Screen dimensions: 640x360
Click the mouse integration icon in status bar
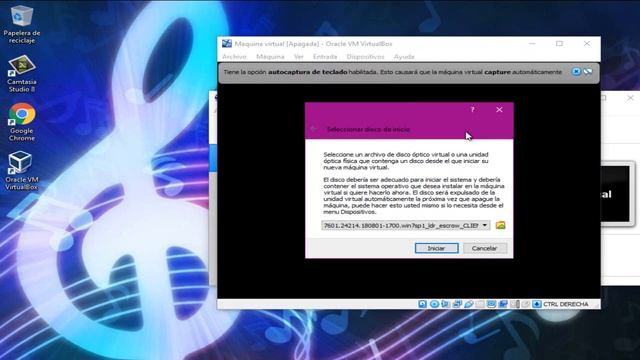point(526,304)
